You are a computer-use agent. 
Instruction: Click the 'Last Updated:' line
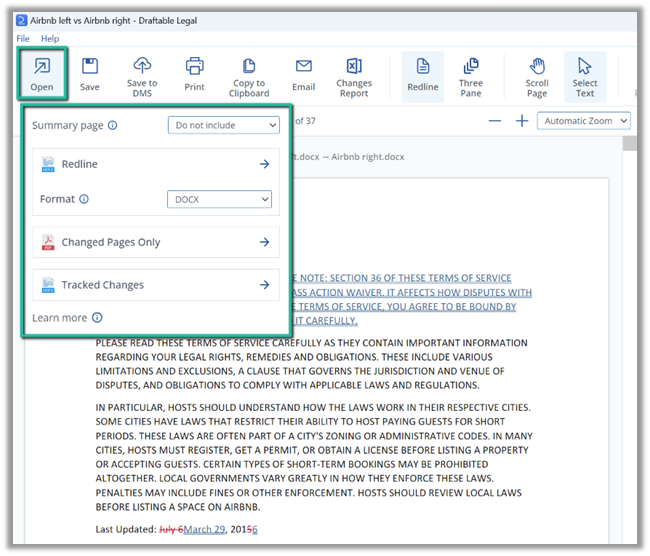[x=177, y=529]
